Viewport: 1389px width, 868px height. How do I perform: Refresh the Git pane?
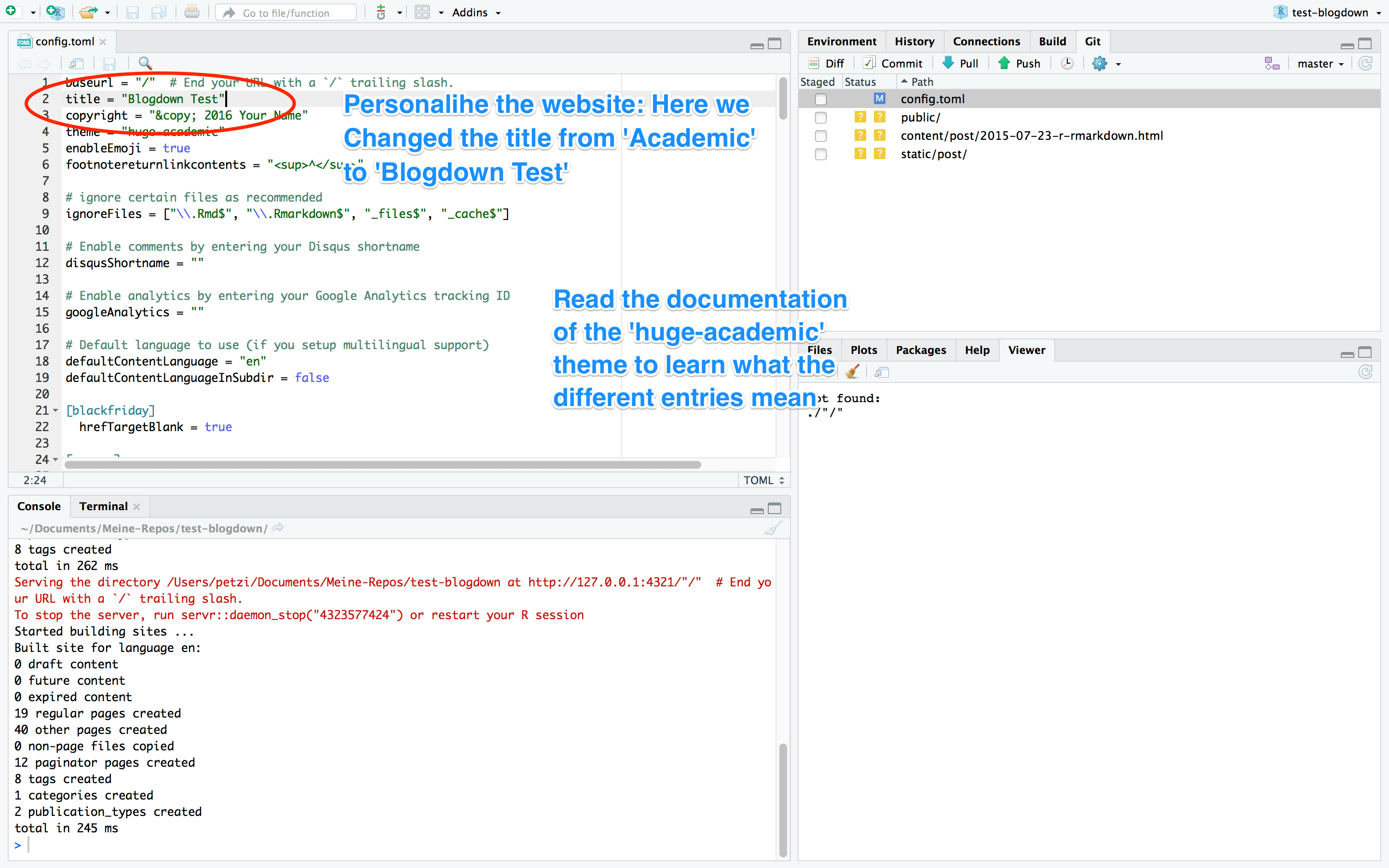1366,63
